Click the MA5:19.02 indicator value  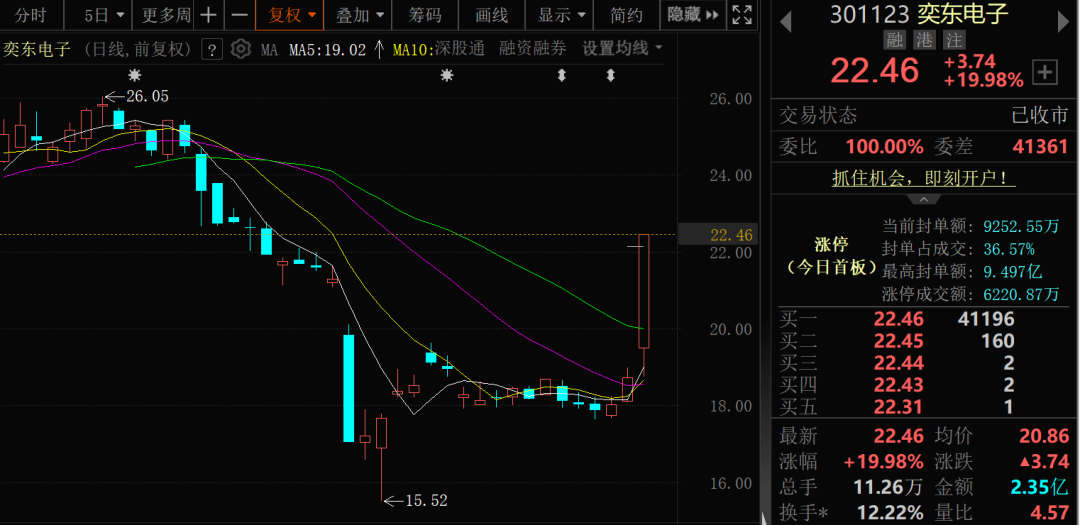[x=327, y=49]
